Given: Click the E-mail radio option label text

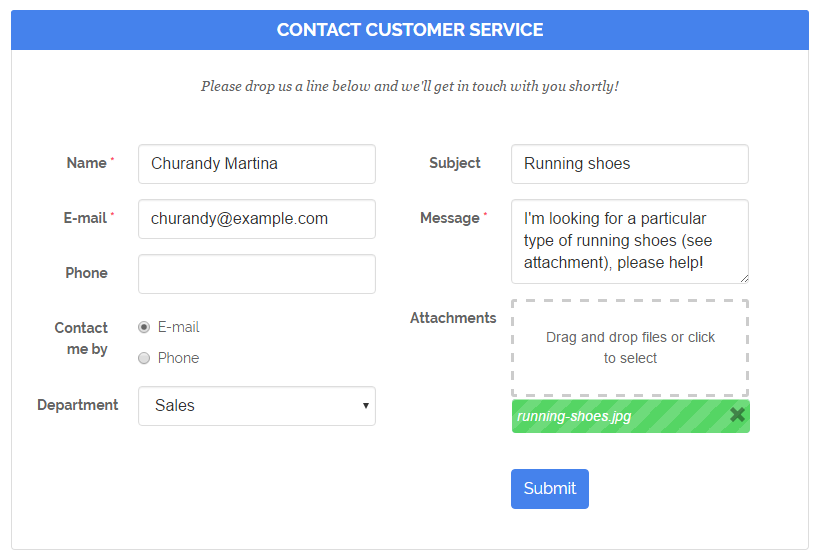Looking at the screenshot, I should tap(179, 327).
